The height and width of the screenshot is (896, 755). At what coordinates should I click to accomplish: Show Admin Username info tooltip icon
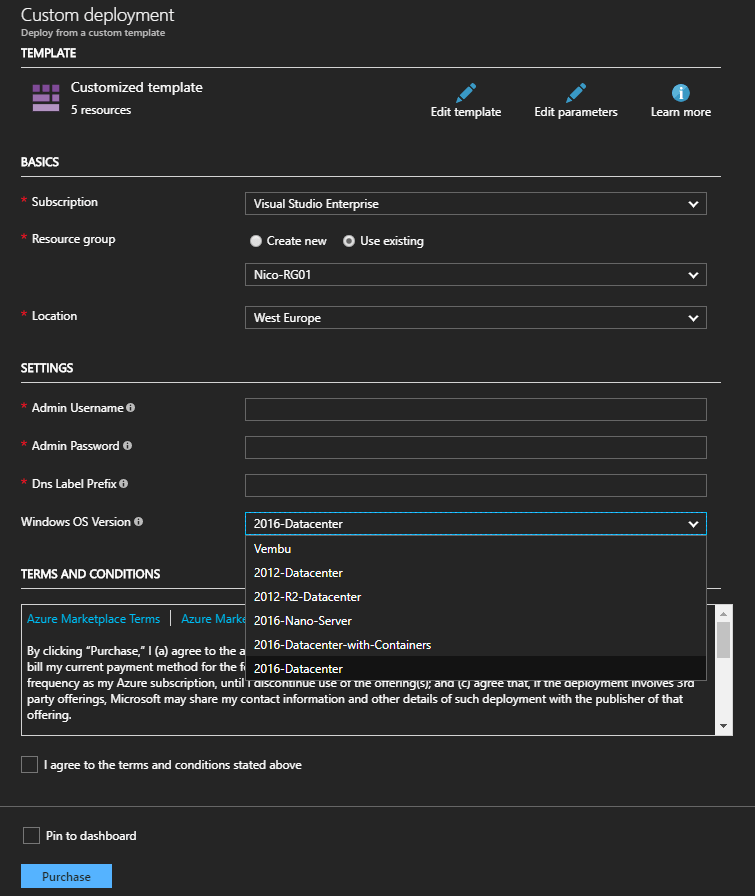(x=131, y=407)
